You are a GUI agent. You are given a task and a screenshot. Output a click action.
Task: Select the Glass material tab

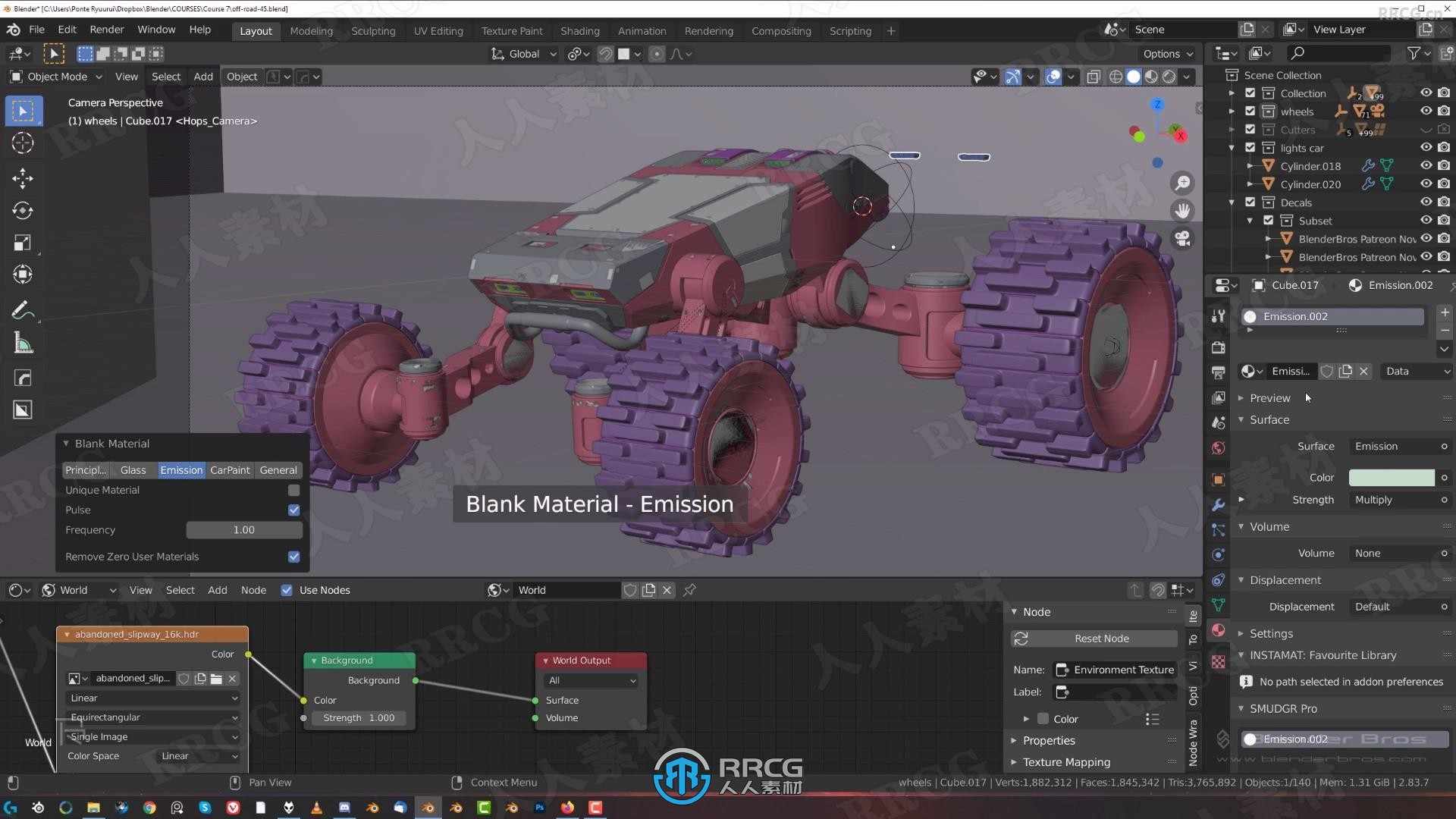click(x=133, y=470)
